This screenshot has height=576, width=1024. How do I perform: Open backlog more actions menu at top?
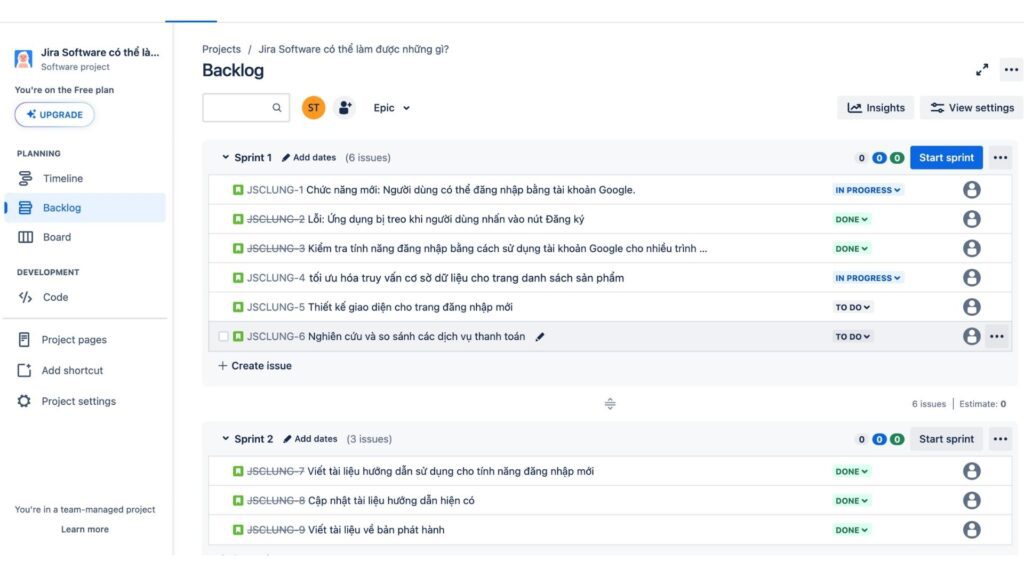coord(1011,70)
